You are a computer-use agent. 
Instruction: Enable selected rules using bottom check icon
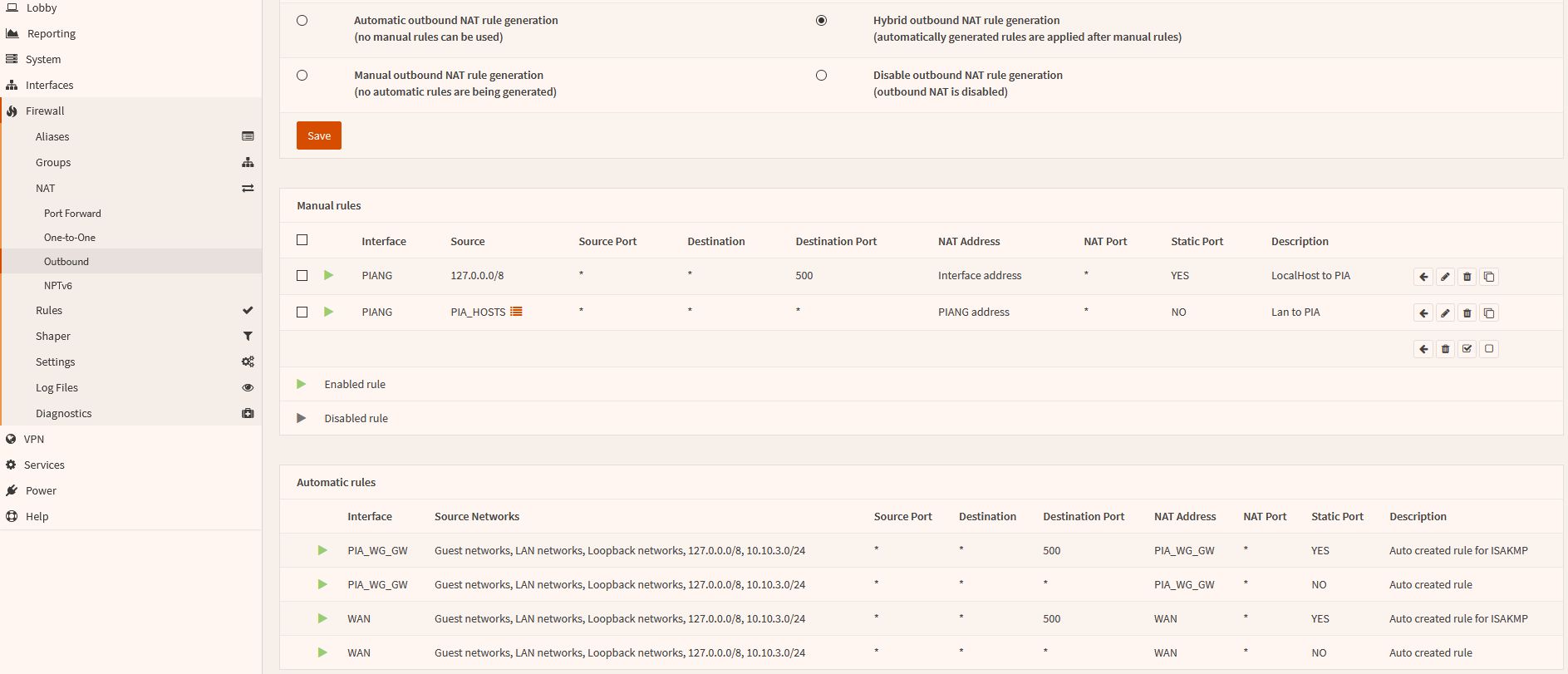[1467, 349]
